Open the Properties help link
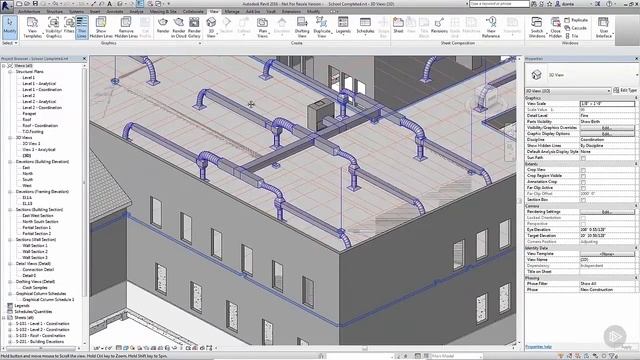The width and height of the screenshot is (640, 360). 538,347
